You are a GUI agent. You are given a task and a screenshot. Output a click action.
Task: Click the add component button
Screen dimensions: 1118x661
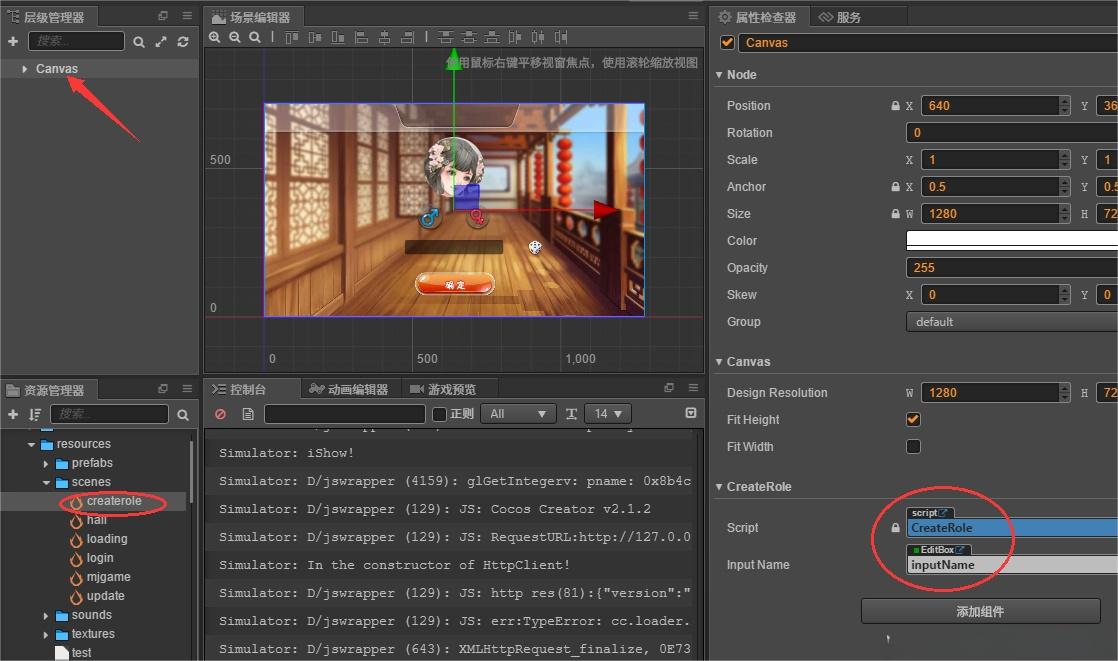980,611
